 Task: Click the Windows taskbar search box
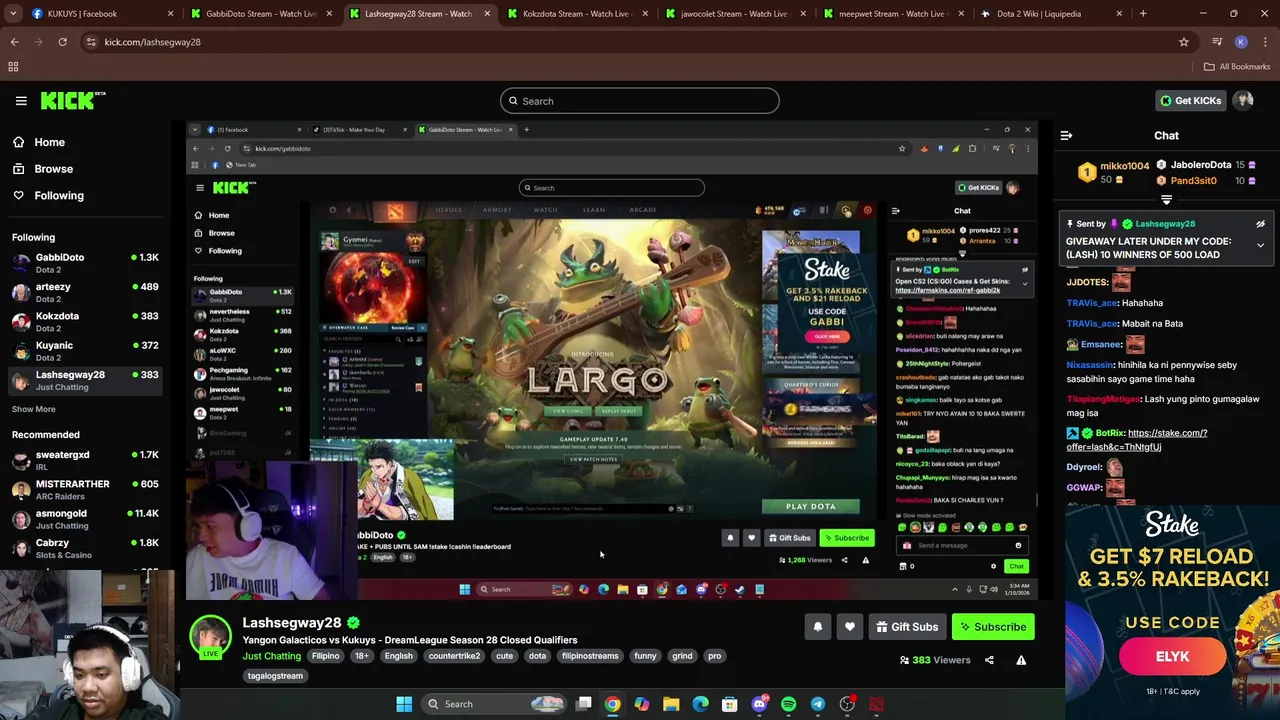tap(493, 704)
